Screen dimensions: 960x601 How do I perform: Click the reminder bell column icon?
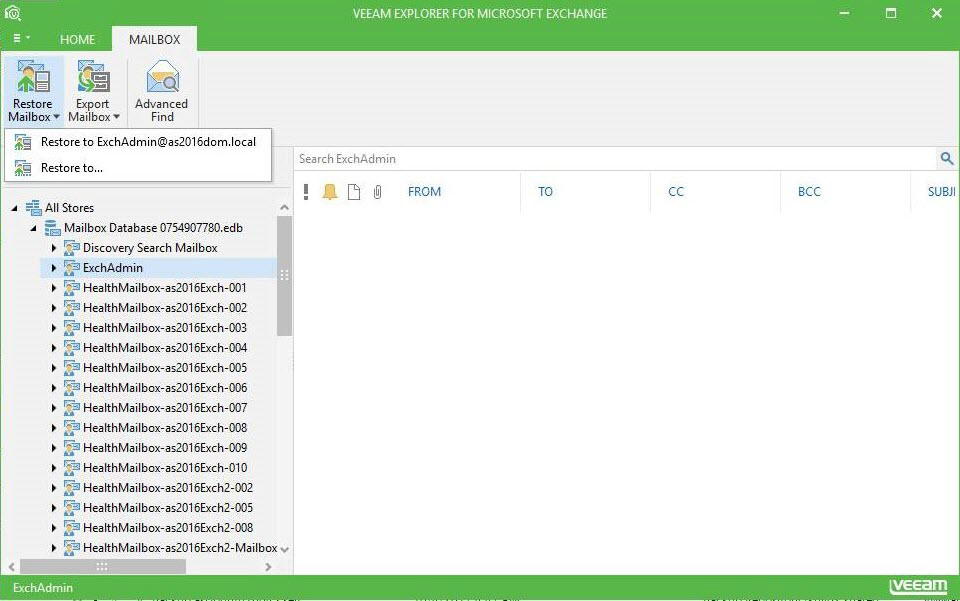point(329,192)
